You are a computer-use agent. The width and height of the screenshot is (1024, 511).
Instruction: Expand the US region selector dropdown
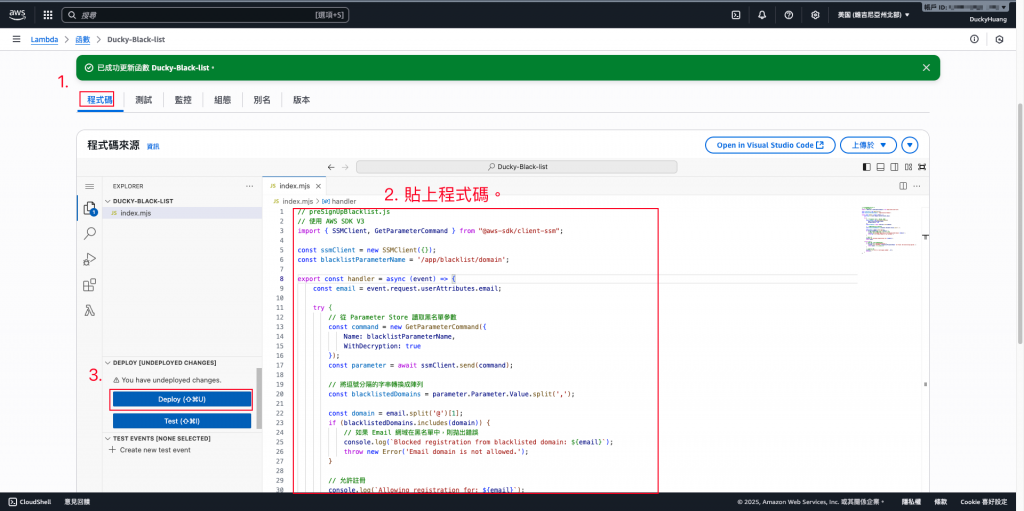pos(873,14)
